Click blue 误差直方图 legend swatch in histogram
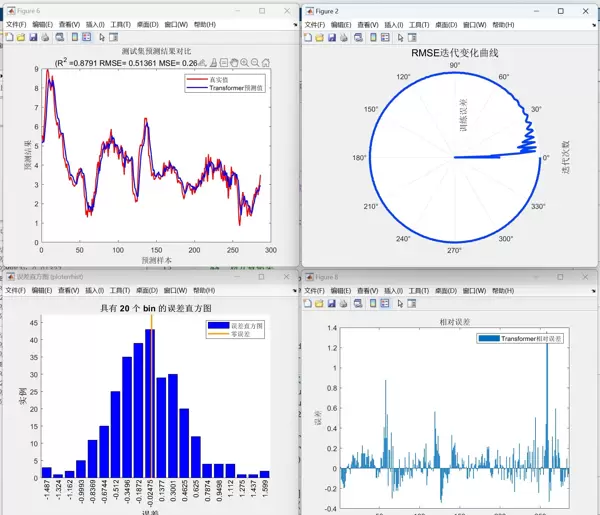This screenshot has width=600, height=515. (x=217, y=326)
